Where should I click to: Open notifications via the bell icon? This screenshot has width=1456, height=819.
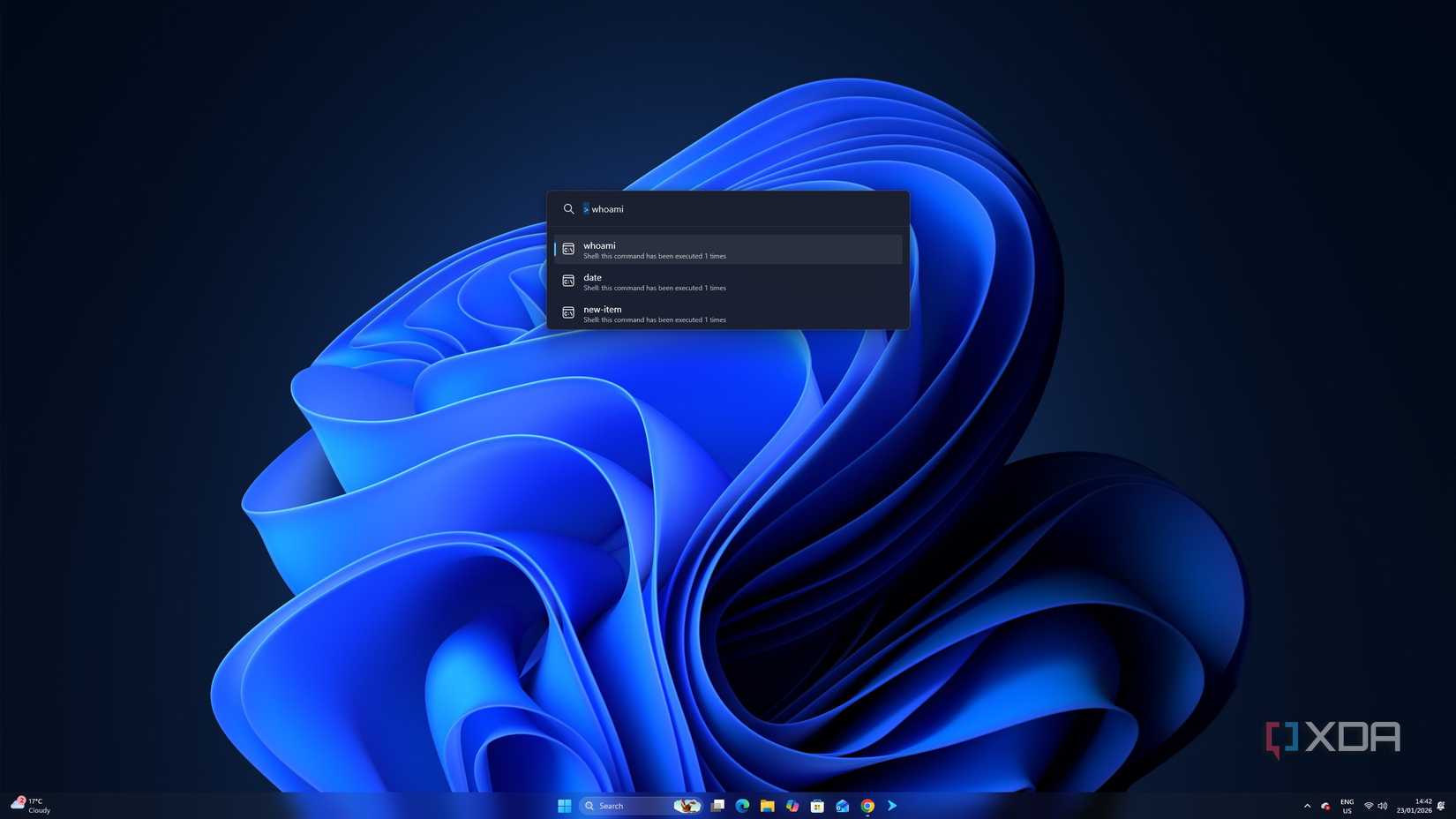1440,806
